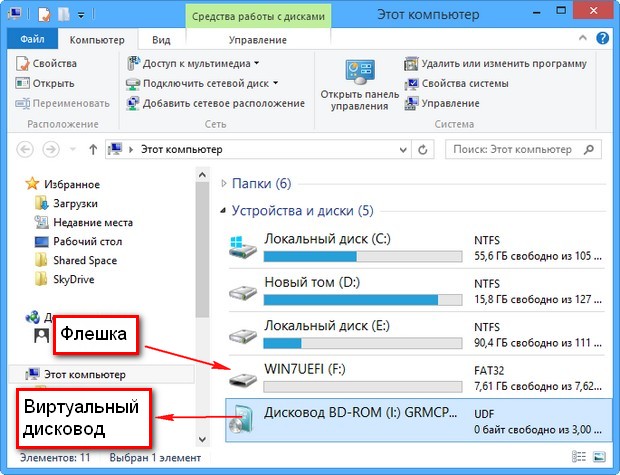Click Открыть панель управления button
This screenshot has width=620, height=475.
[x=359, y=85]
